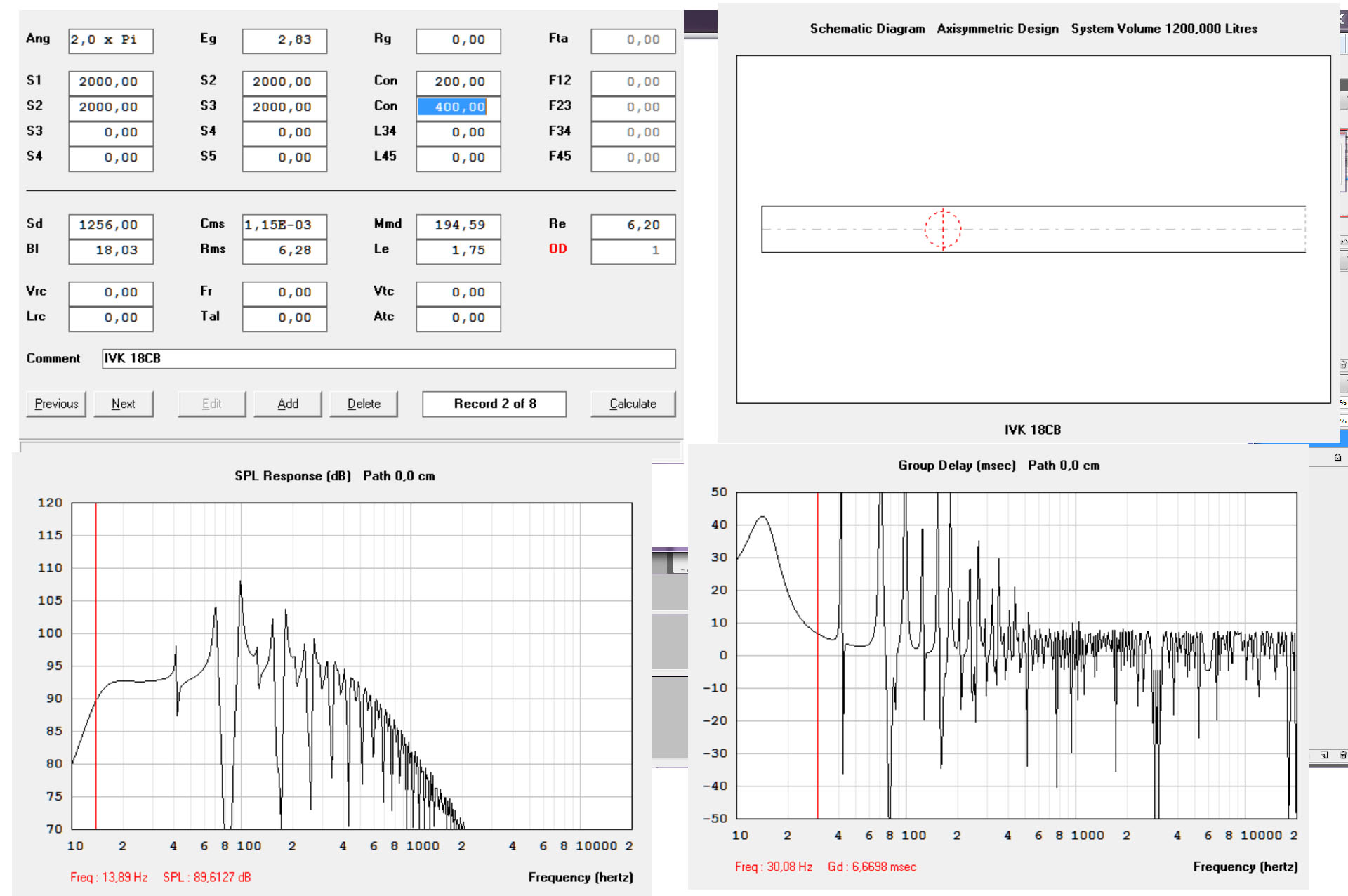The image size is (1348, 896).
Task: Add a new record
Action: click(288, 404)
